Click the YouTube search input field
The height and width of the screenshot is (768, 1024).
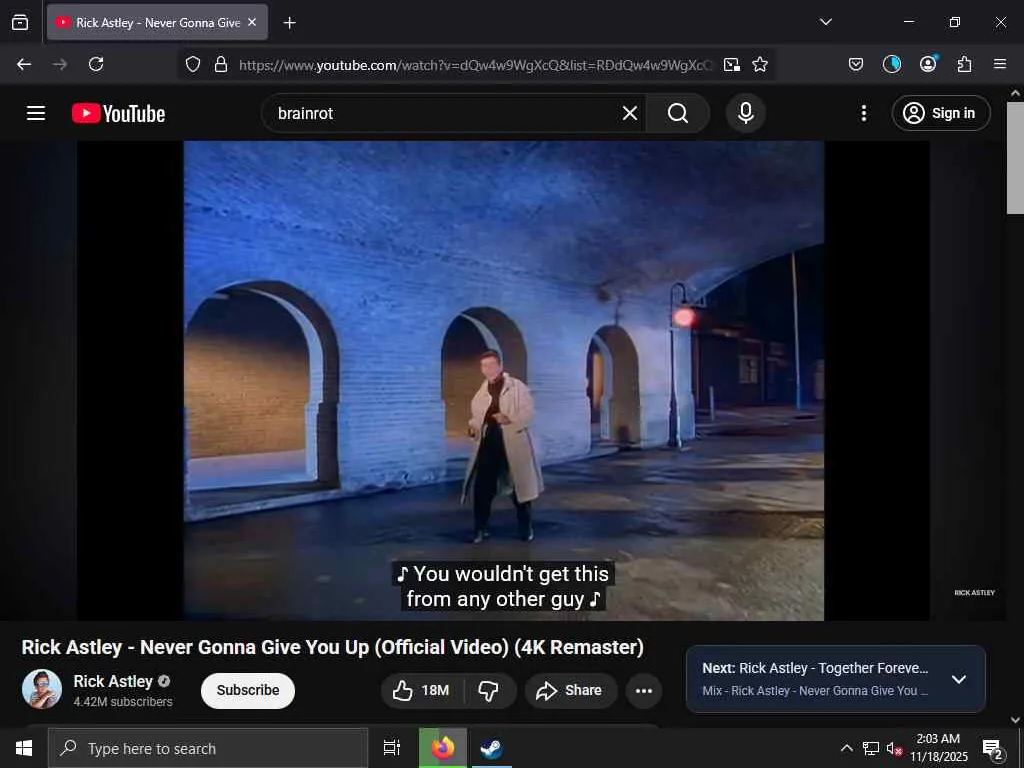(440, 113)
